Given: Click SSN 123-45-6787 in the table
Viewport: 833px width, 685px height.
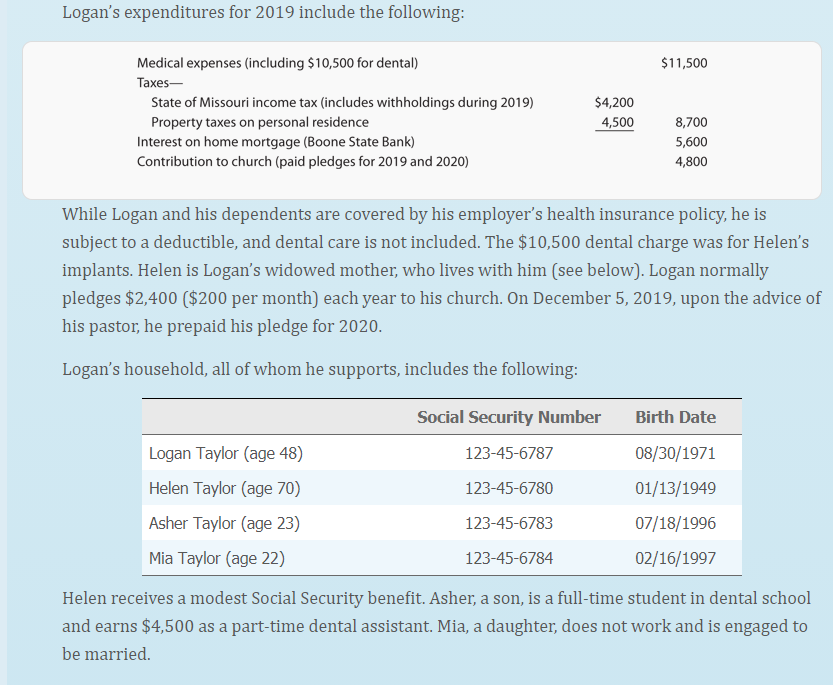Looking at the screenshot, I should [509, 453].
